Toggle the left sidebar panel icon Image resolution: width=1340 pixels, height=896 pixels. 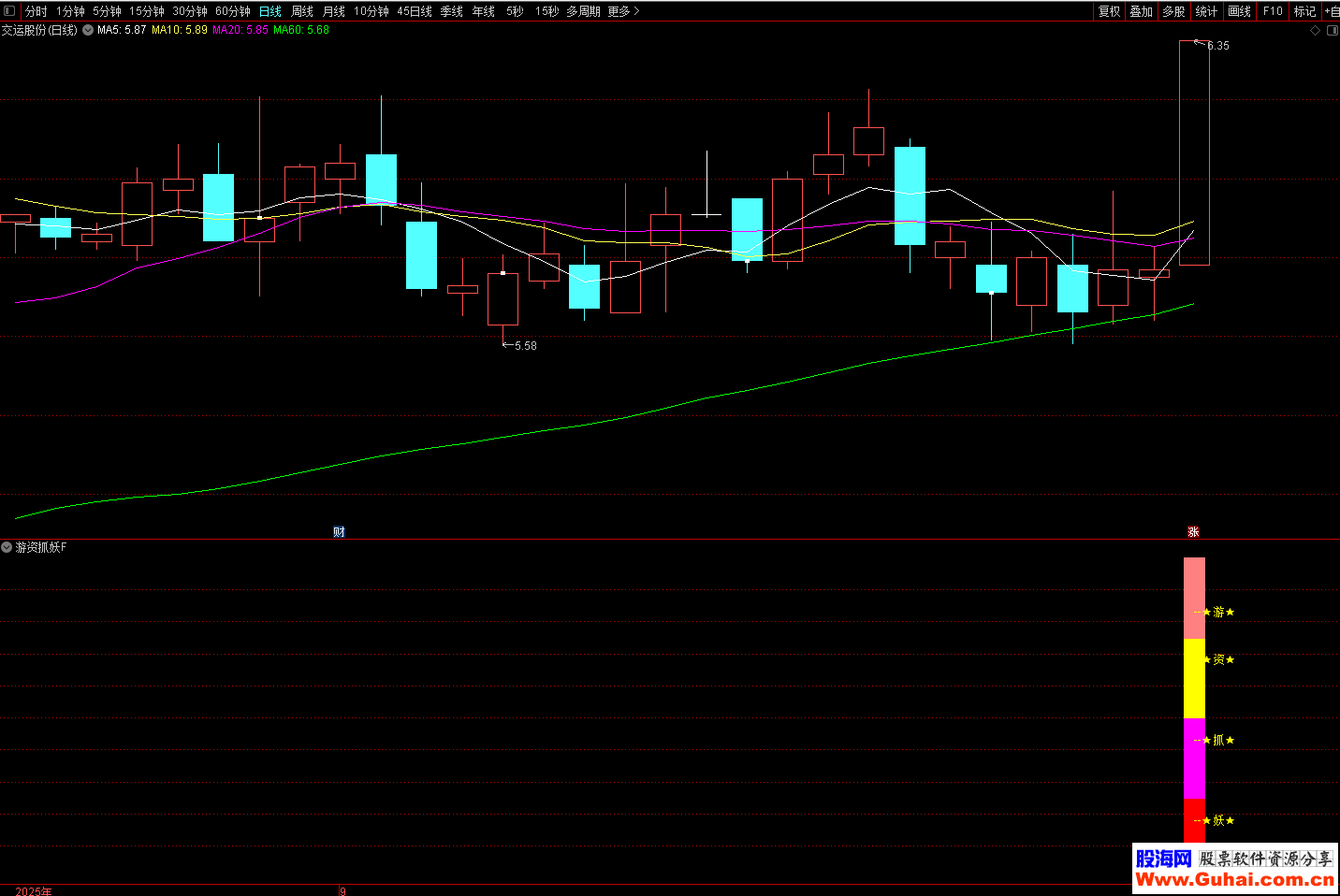point(9,11)
